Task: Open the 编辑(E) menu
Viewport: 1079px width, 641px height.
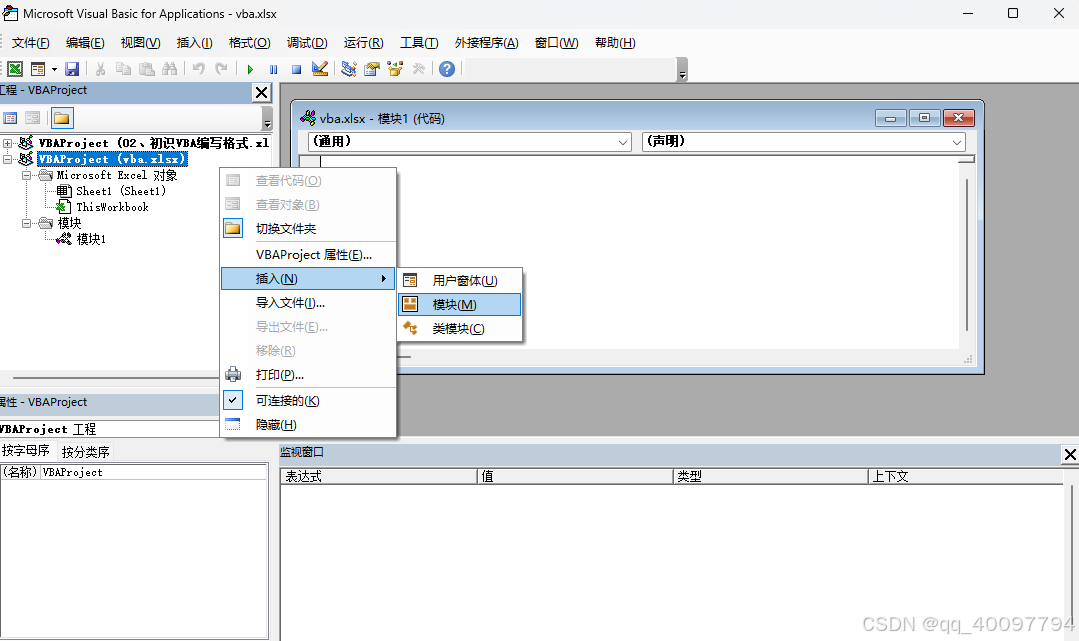Action: 85,43
